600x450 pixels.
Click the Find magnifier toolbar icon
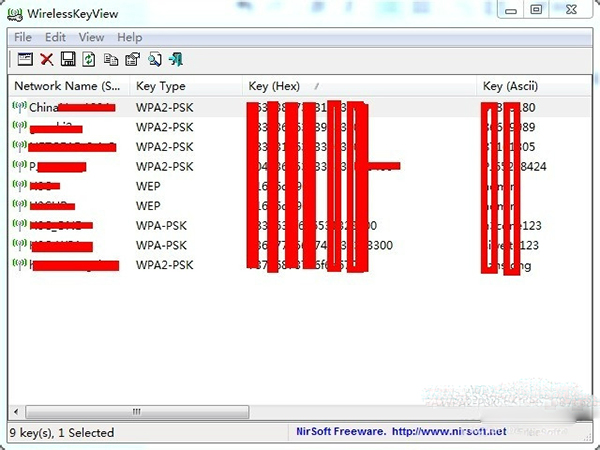pos(155,59)
